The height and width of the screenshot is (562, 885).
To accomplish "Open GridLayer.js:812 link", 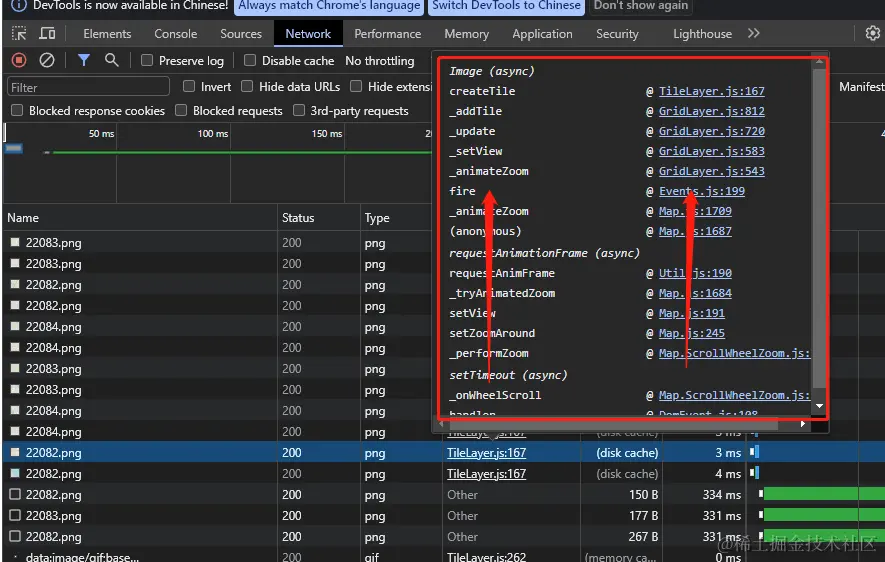I will [x=711, y=111].
